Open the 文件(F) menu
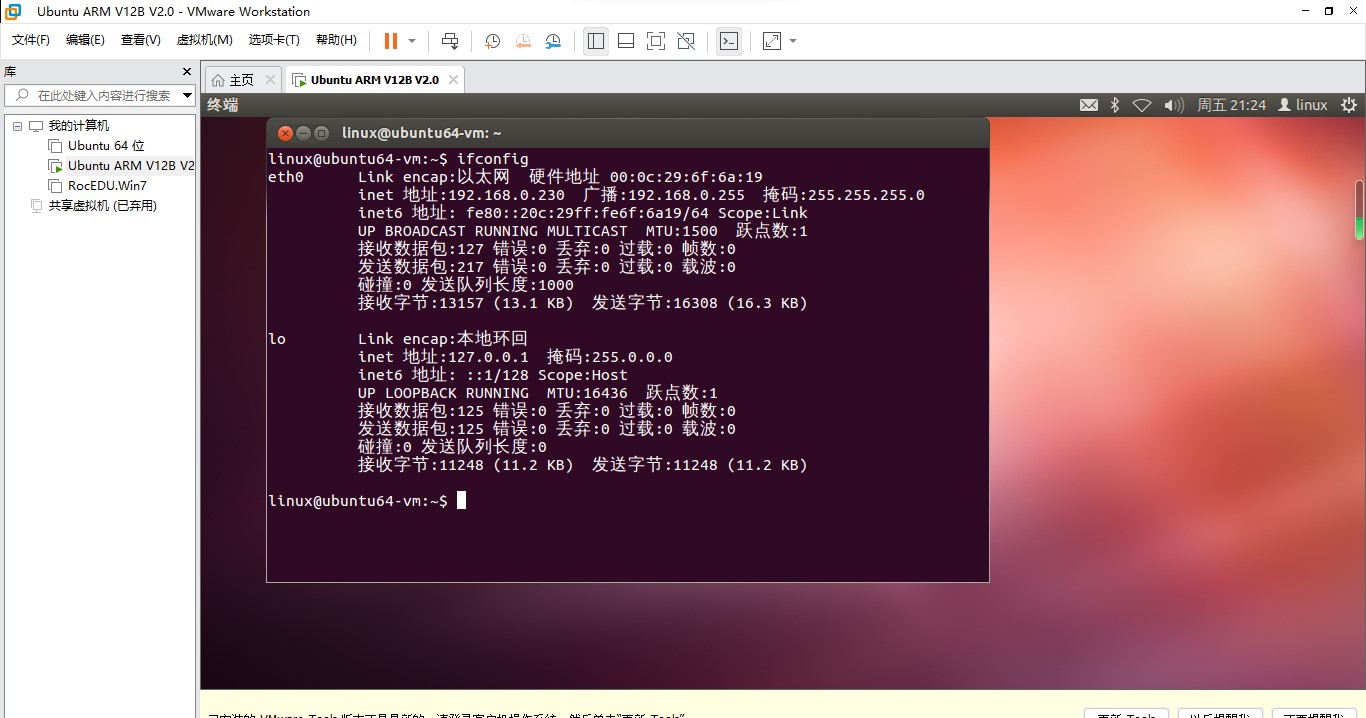1366x718 pixels. [31, 40]
